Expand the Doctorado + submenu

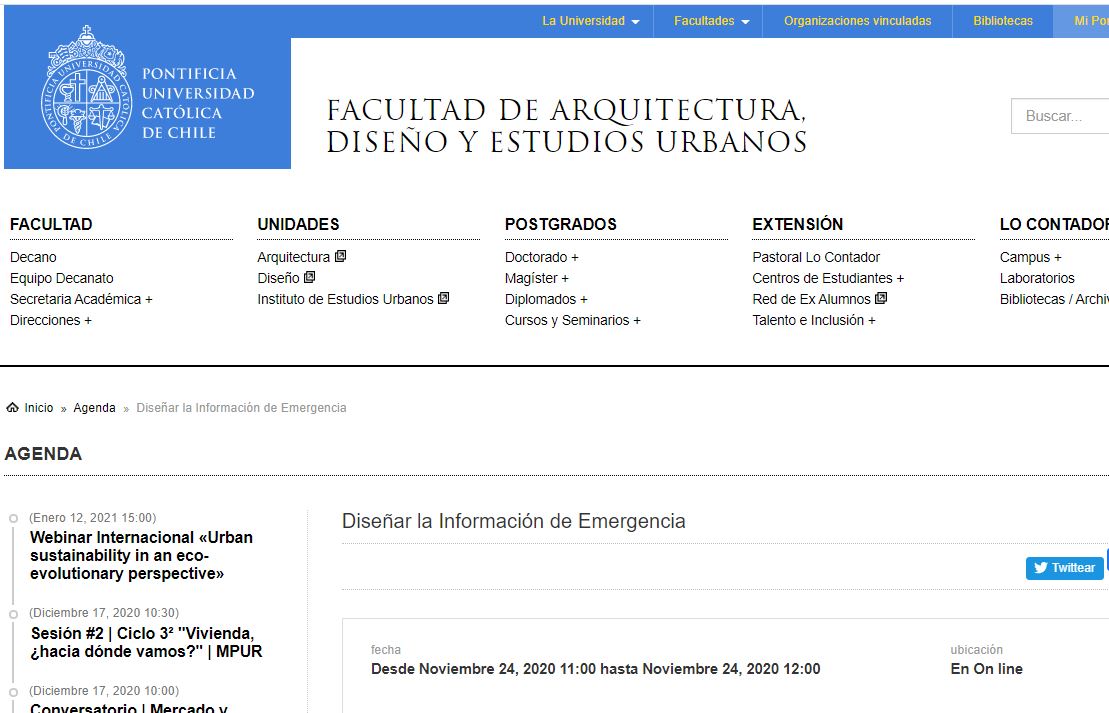(x=542, y=257)
